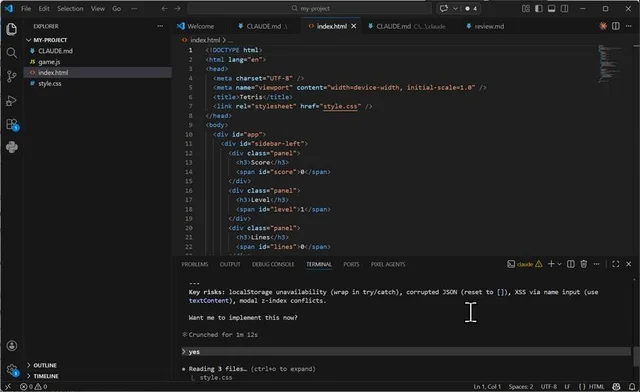The image size is (640, 392).
Task: Split the terminal panel
Action: 571,264
